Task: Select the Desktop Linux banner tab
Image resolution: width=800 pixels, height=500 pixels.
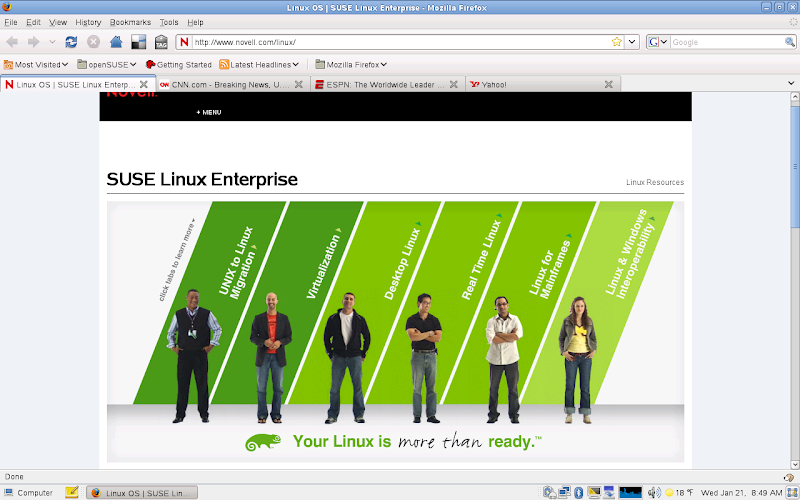Action: 403,260
